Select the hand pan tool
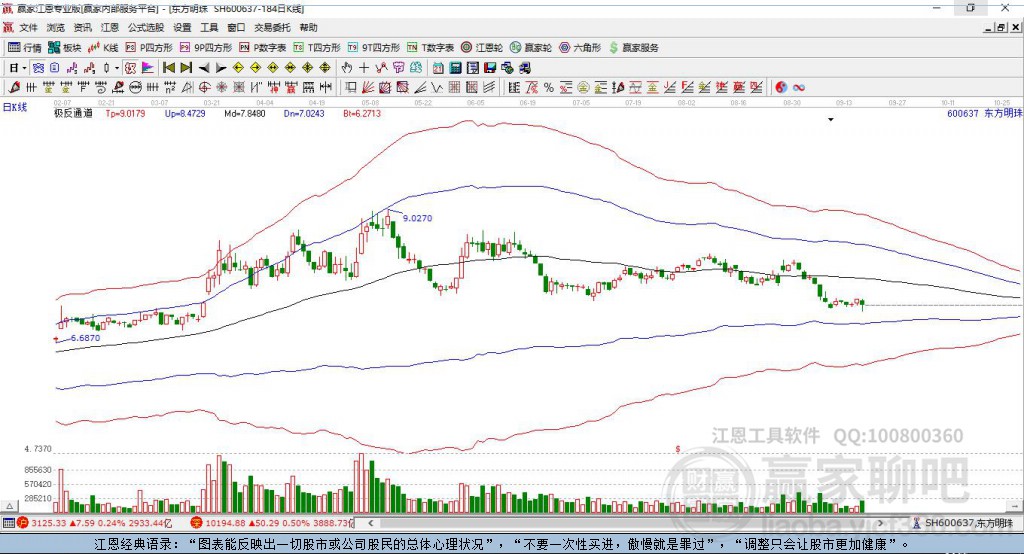 coord(347,68)
